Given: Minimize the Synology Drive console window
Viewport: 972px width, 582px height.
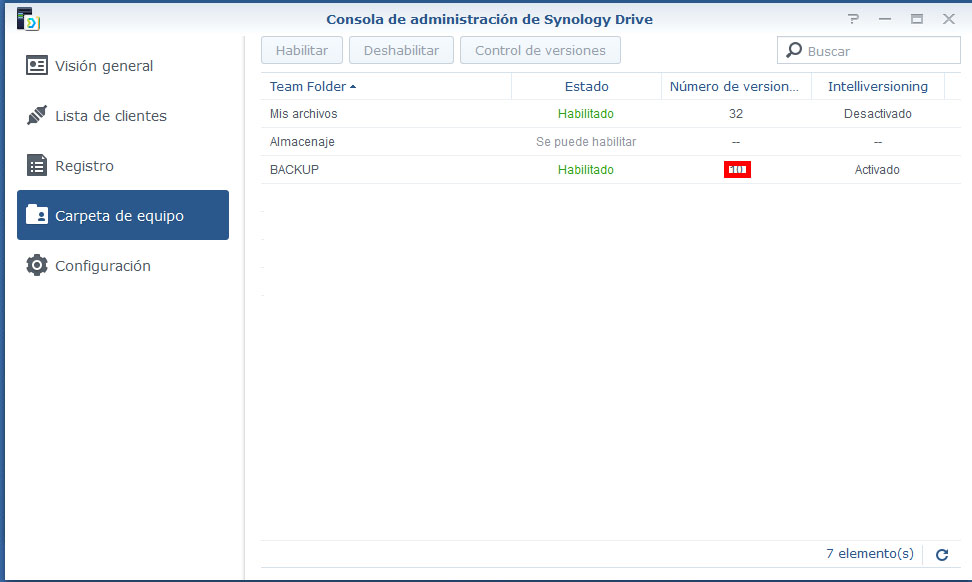Looking at the screenshot, I should [885, 19].
